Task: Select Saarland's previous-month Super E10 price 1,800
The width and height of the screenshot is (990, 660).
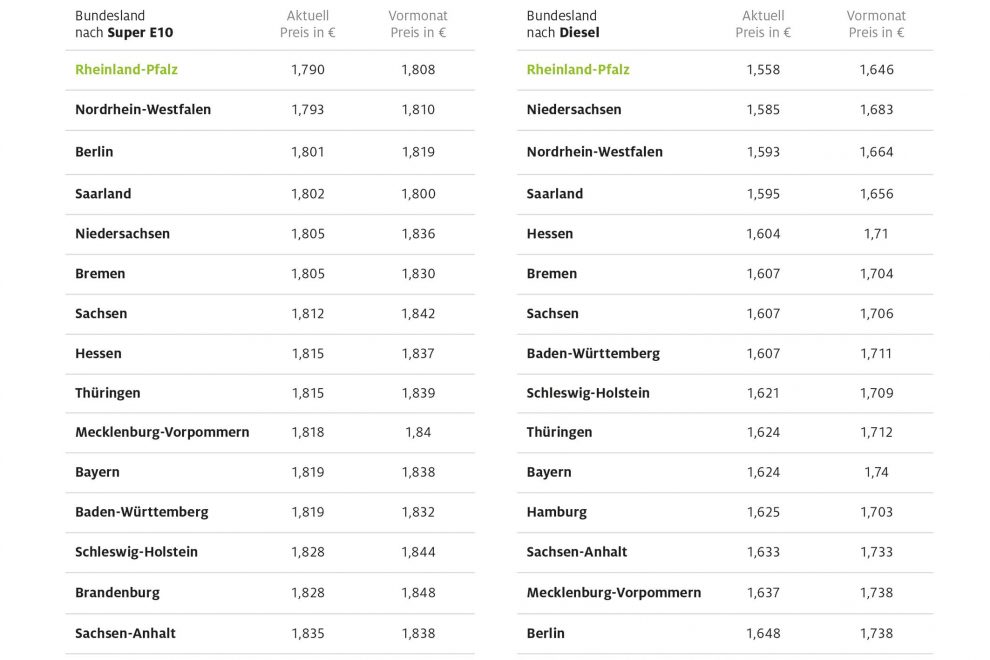Action: [418, 194]
